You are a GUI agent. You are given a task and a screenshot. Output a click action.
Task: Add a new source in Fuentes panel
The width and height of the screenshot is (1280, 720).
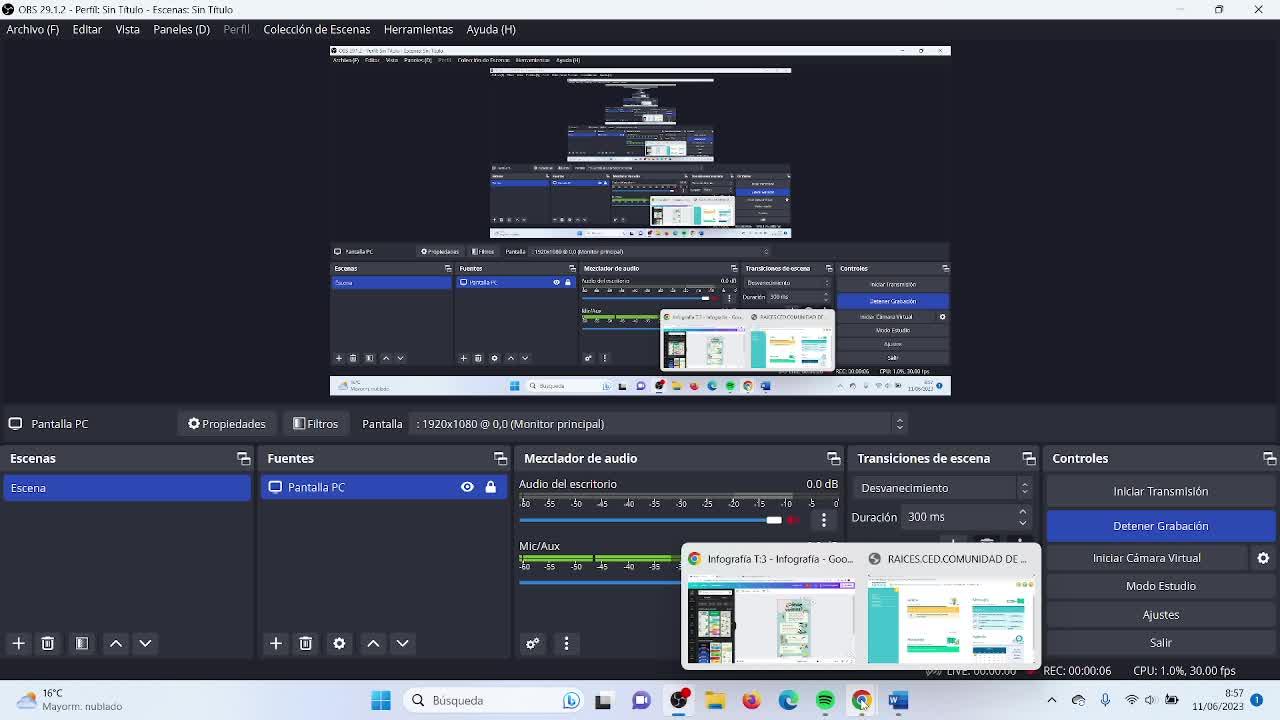coord(276,643)
